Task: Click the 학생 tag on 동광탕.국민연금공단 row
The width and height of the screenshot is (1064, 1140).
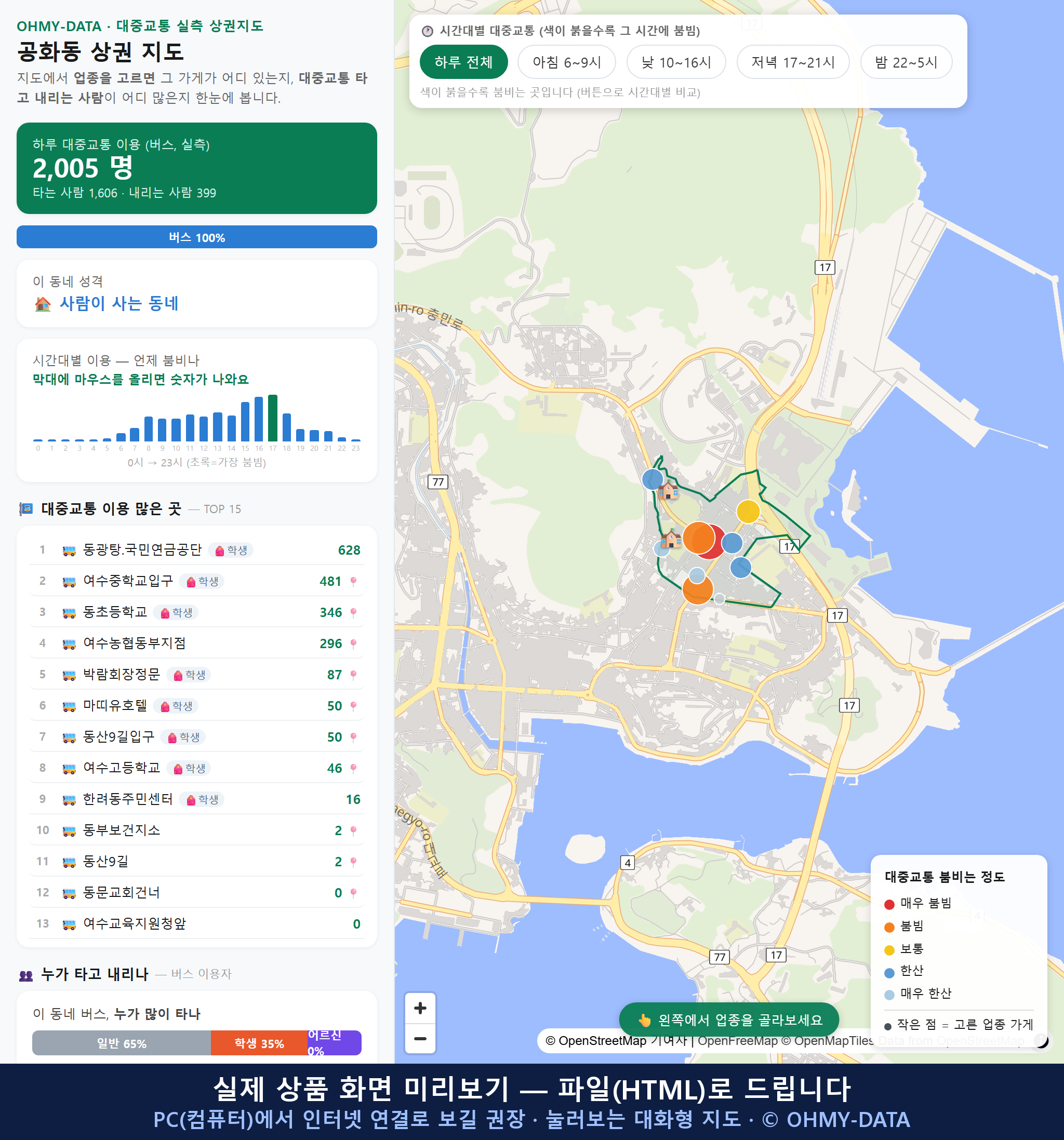Action: pyautogui.click(x=231, y=551)
